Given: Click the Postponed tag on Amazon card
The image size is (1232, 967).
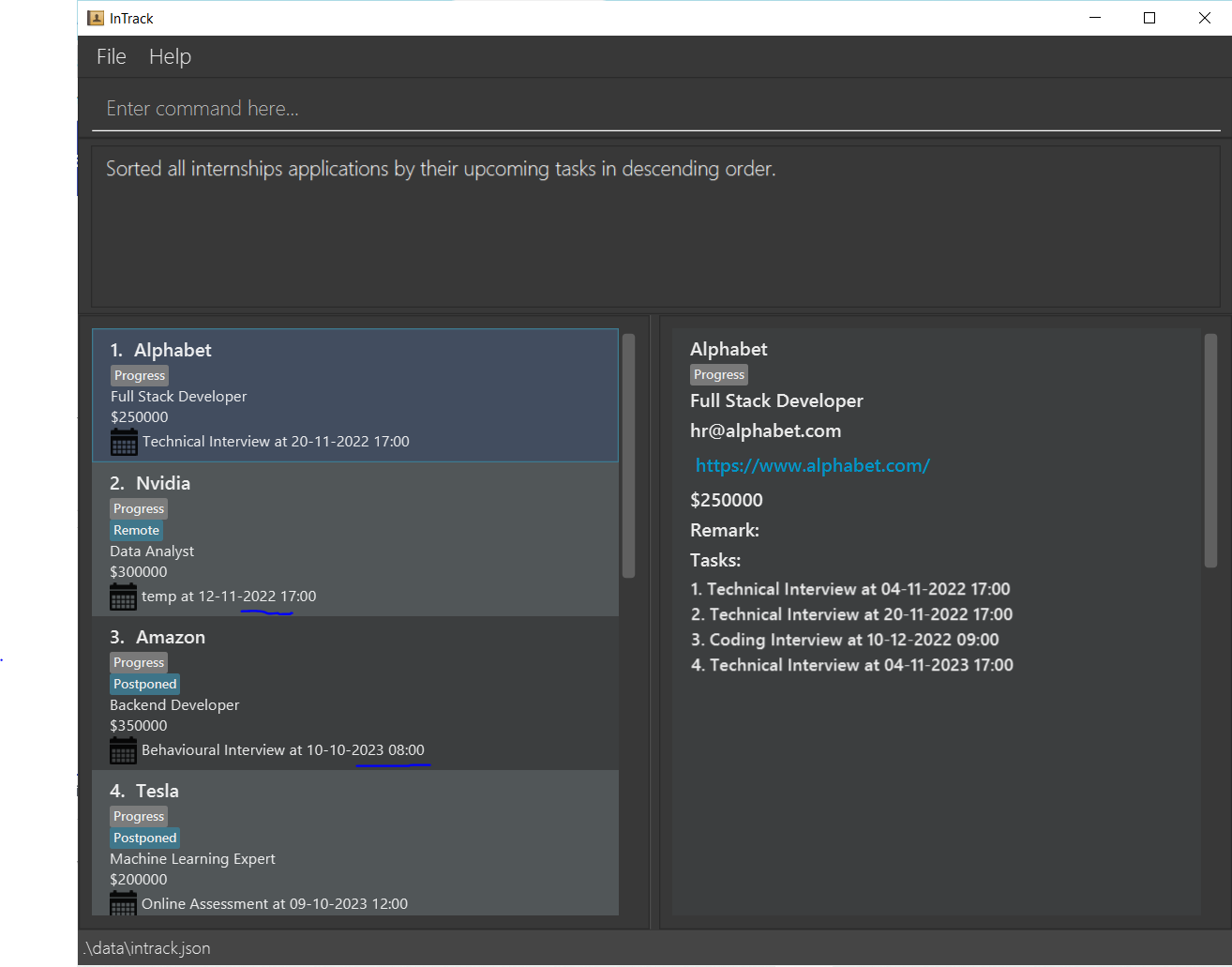Looking at the screenshot, I should [144, 684].
